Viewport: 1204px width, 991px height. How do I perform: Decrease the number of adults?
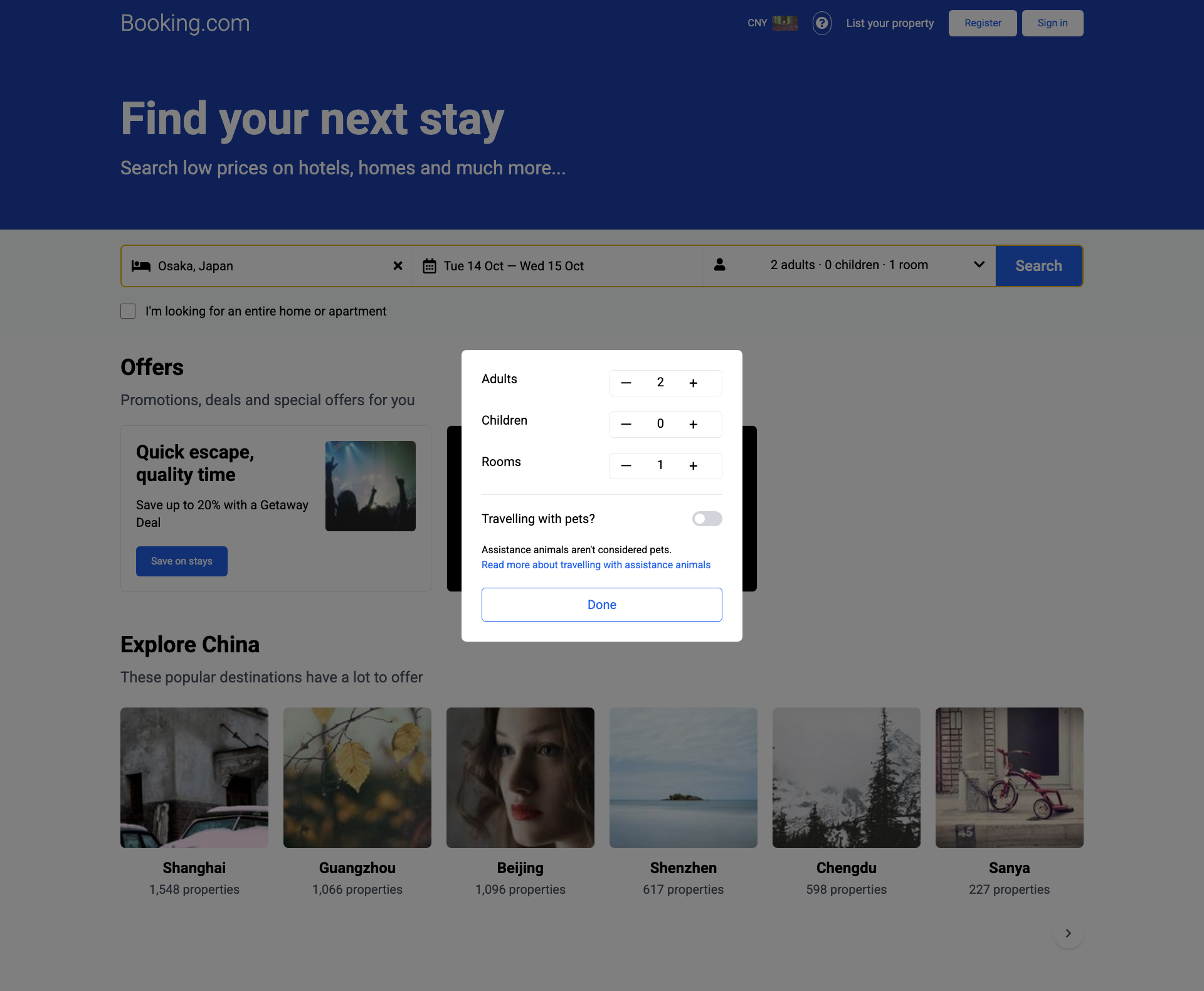point(626,383)
